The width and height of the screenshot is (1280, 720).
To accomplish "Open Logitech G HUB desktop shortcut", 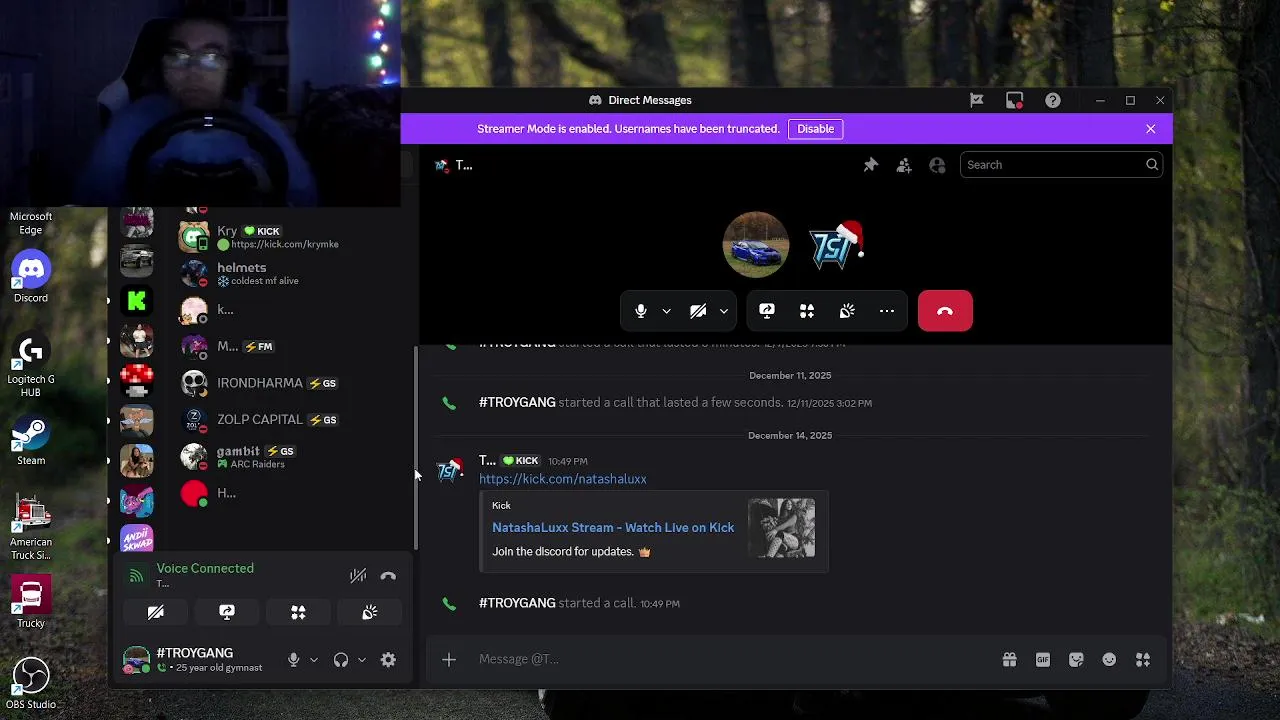I will pos(31,366).
